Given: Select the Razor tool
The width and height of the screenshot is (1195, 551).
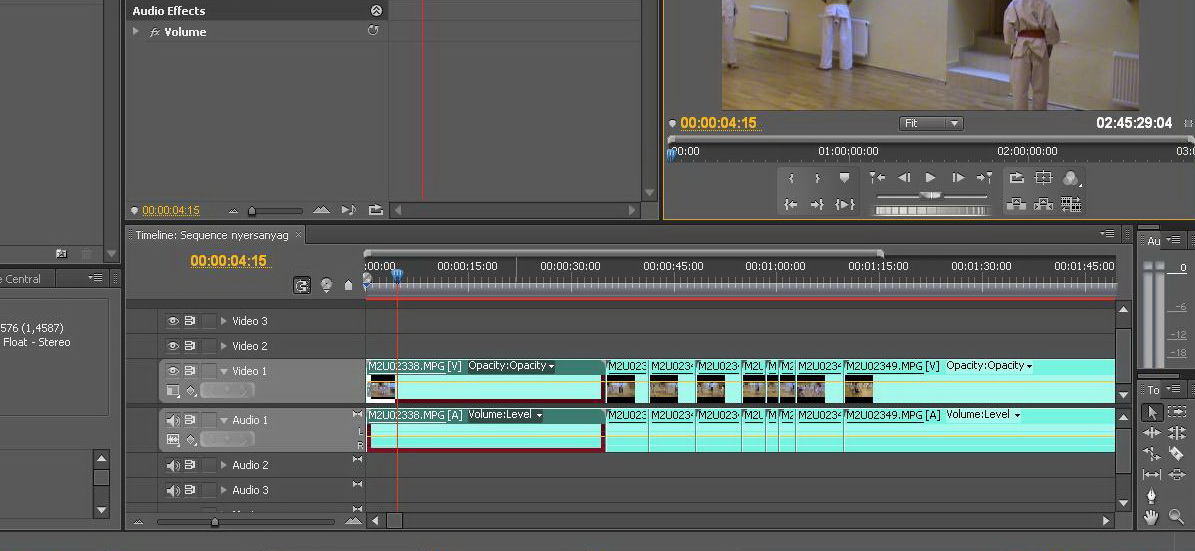Looking at the screenshot, I should [x=1177, y=453].
